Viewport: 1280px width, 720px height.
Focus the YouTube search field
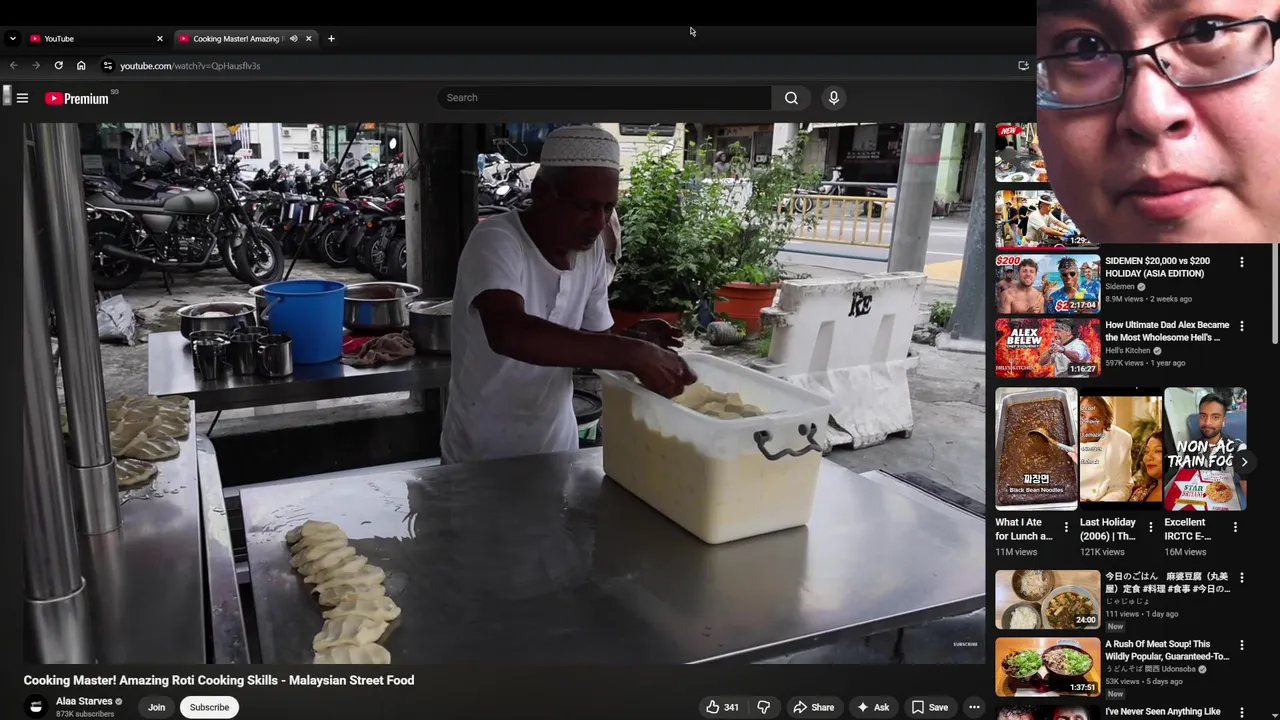pos(604,98)
